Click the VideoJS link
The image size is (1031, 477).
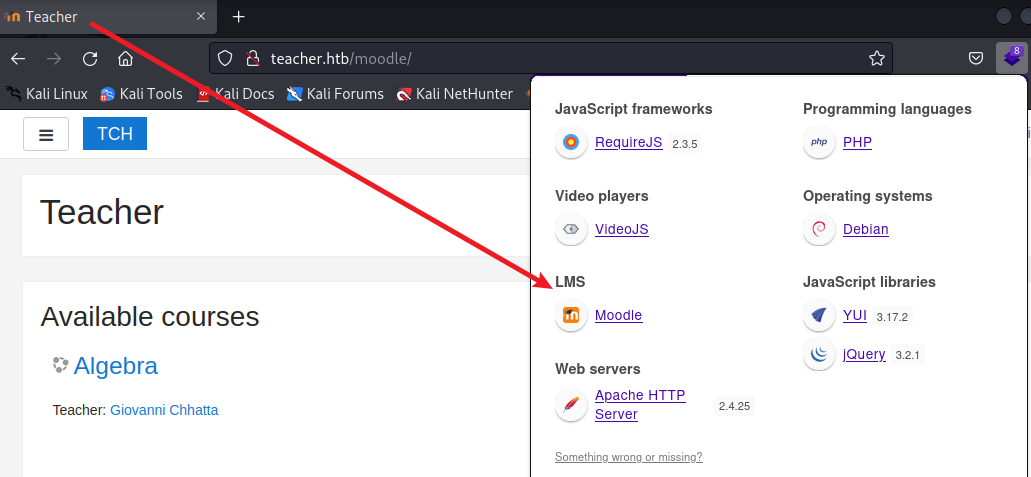pyautogui.click(x=622, y=229)
